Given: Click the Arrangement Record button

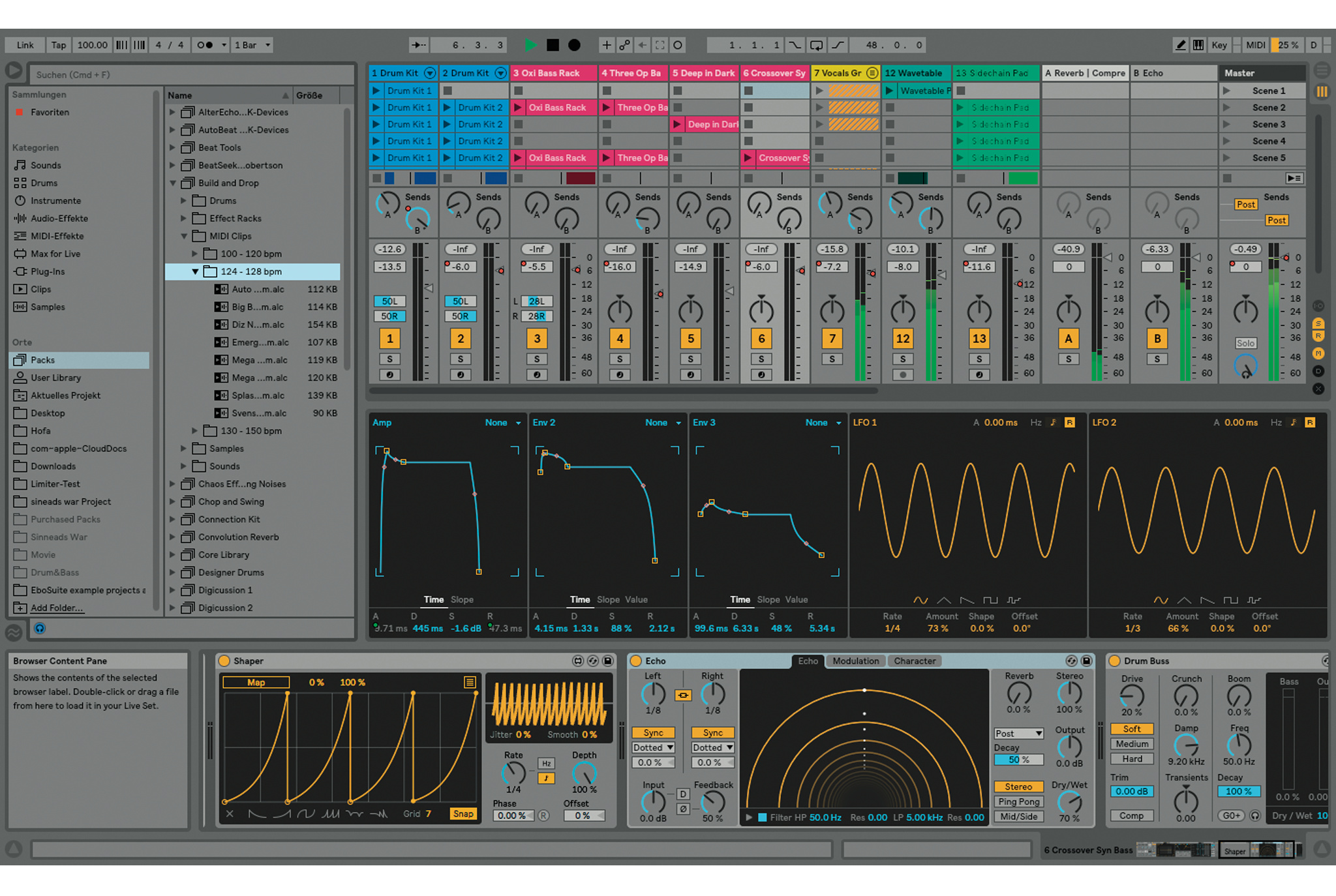Looking at the screenshot, I should pyautogui.click(x=574, y=45).
